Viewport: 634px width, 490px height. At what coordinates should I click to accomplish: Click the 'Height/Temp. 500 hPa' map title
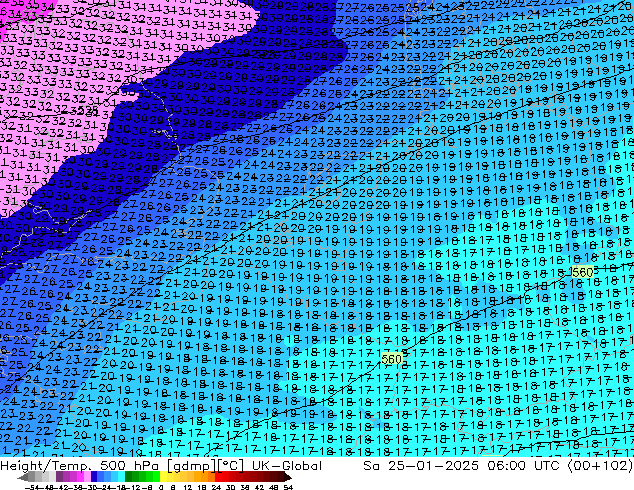[82, 466]
